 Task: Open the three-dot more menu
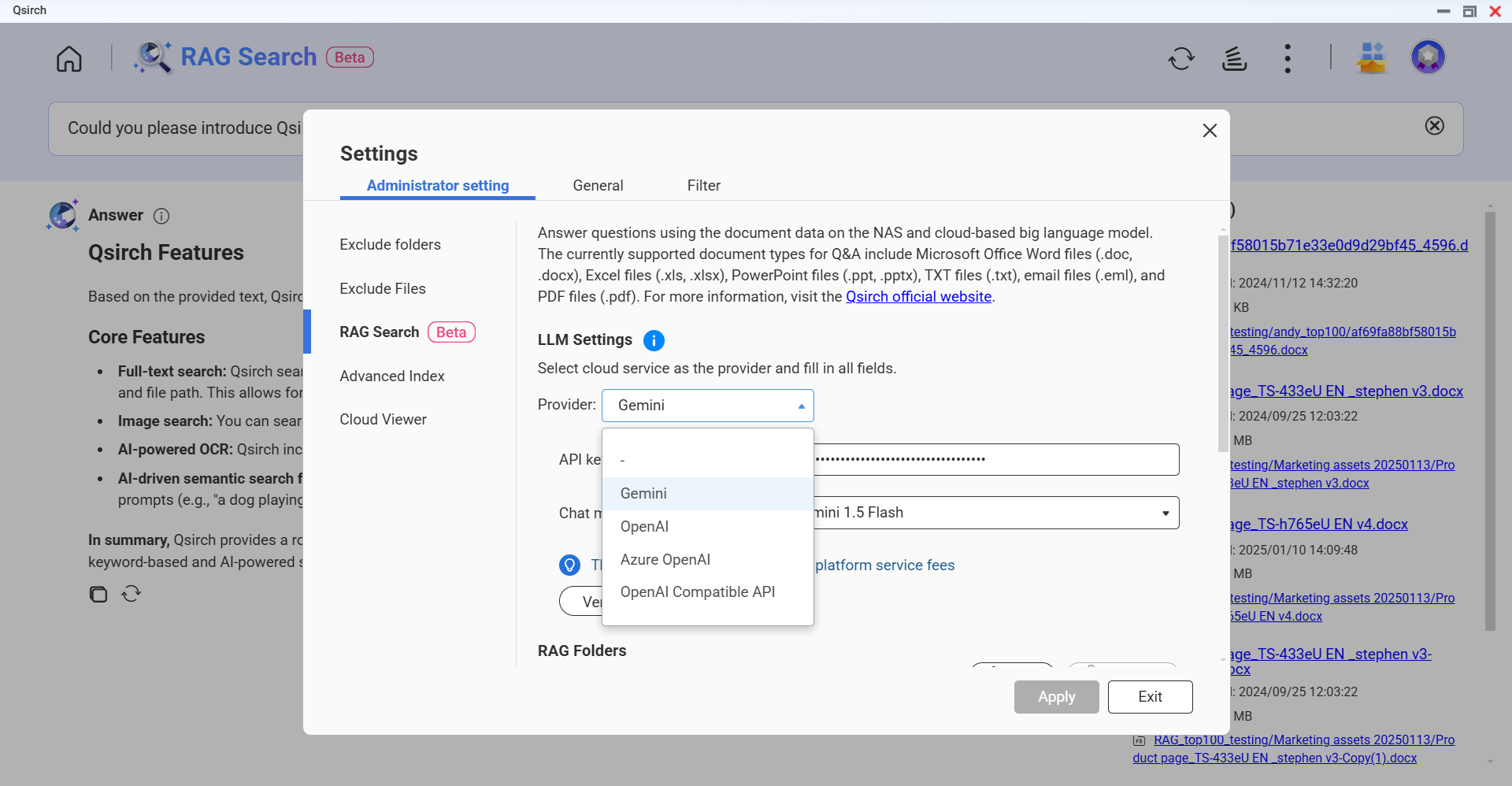(1288, 58)
